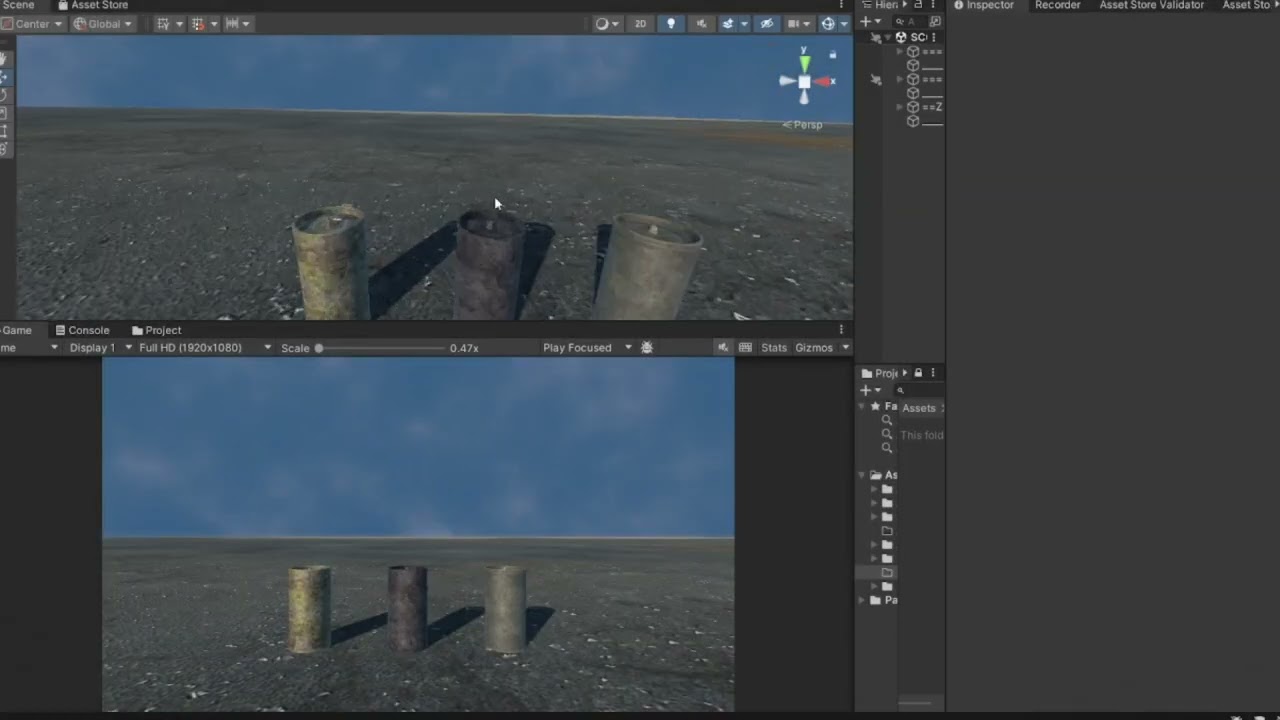Toggle hidden objects visibility eye
Image resolution: width=1280 pixels, height=720 pixels.
[766, 24]
